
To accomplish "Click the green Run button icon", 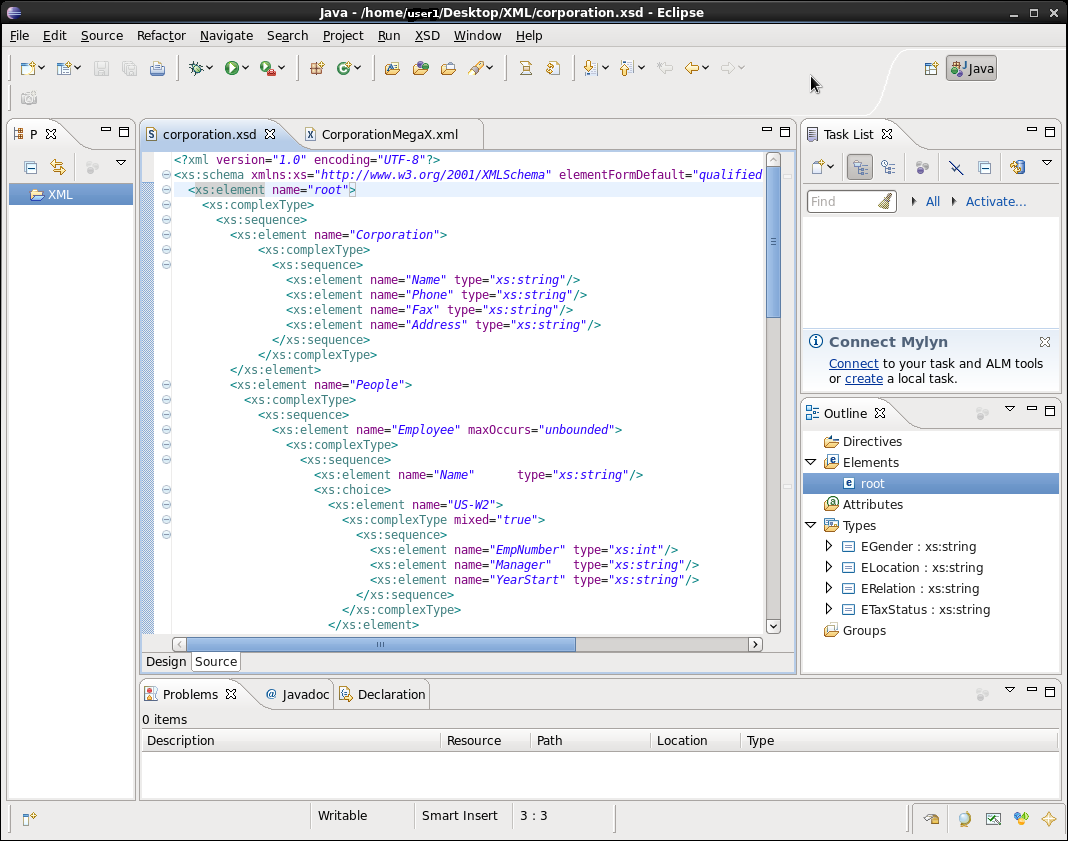I will [x=231, y=68].
